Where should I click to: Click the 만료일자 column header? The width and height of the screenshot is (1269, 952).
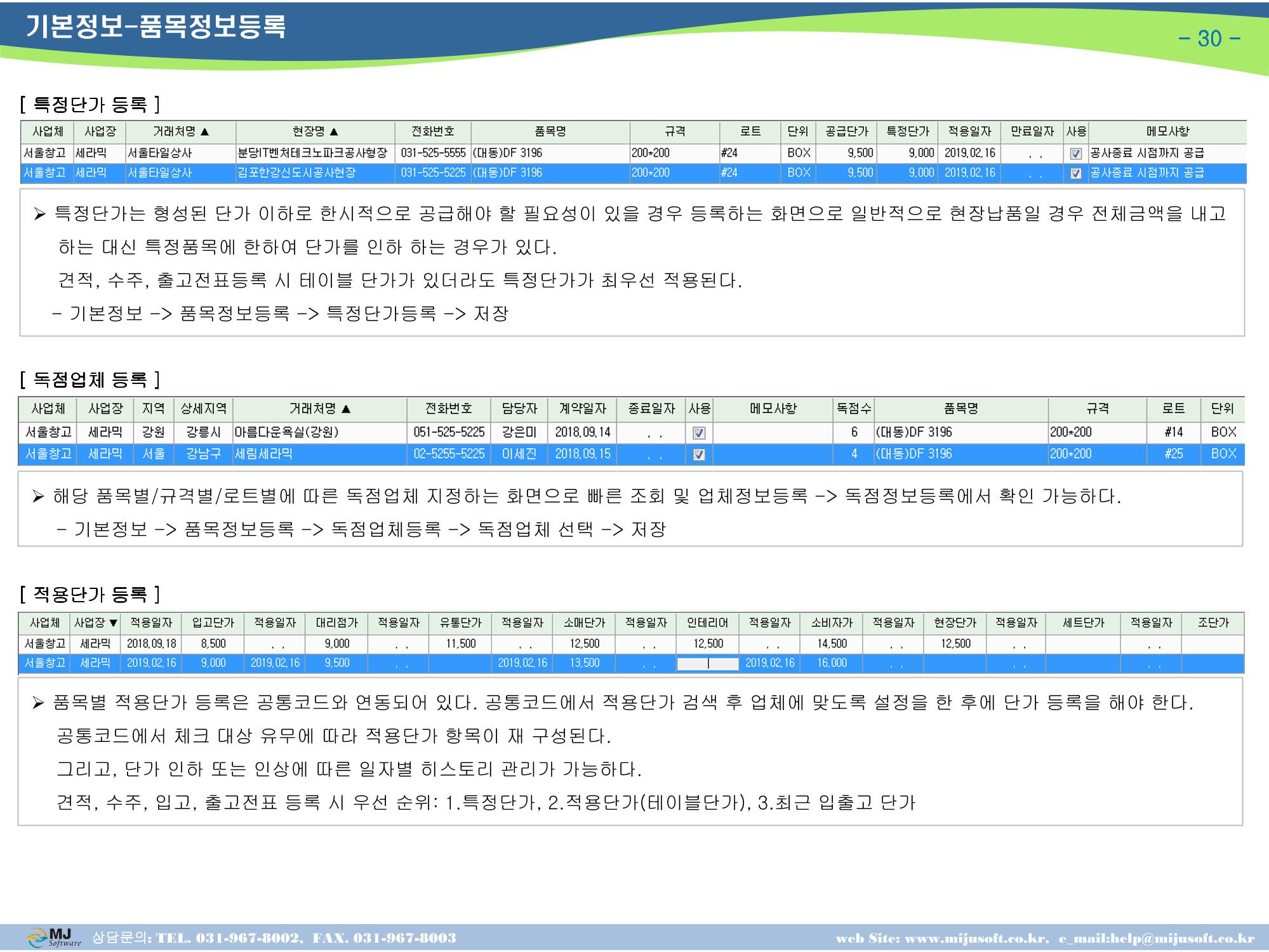(x=1032, y=132)
